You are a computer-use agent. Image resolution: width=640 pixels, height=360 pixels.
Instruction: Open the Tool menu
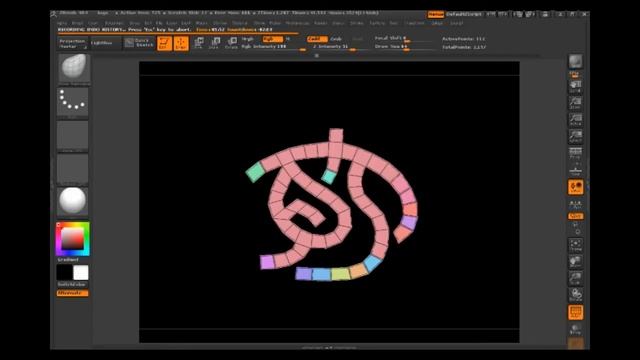pos(393,24)
